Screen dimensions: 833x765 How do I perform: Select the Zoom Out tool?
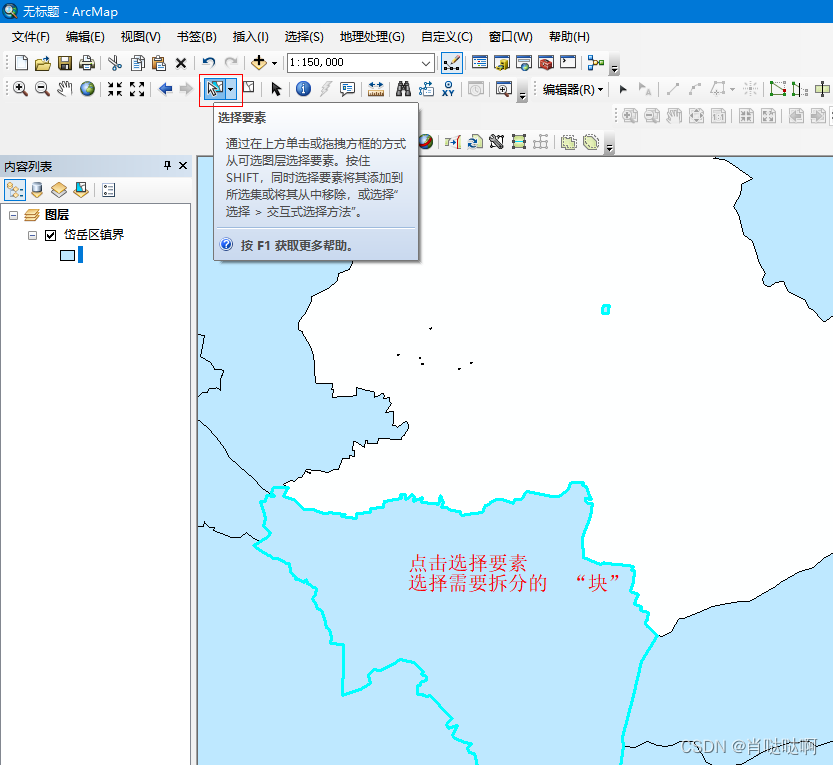click(x=42, y=89)
